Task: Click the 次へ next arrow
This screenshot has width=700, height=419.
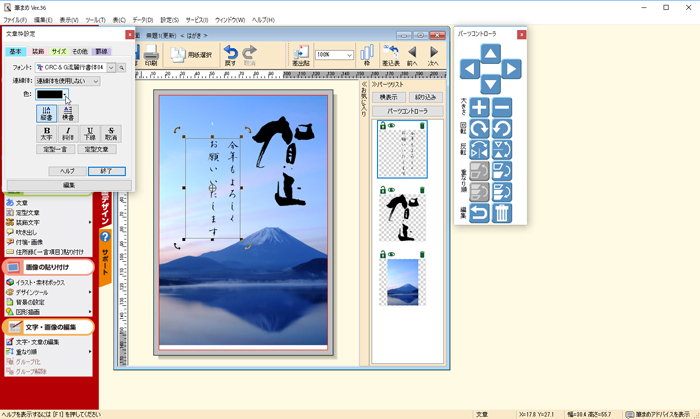Action: pyautogui.click(x=434, y=56)
